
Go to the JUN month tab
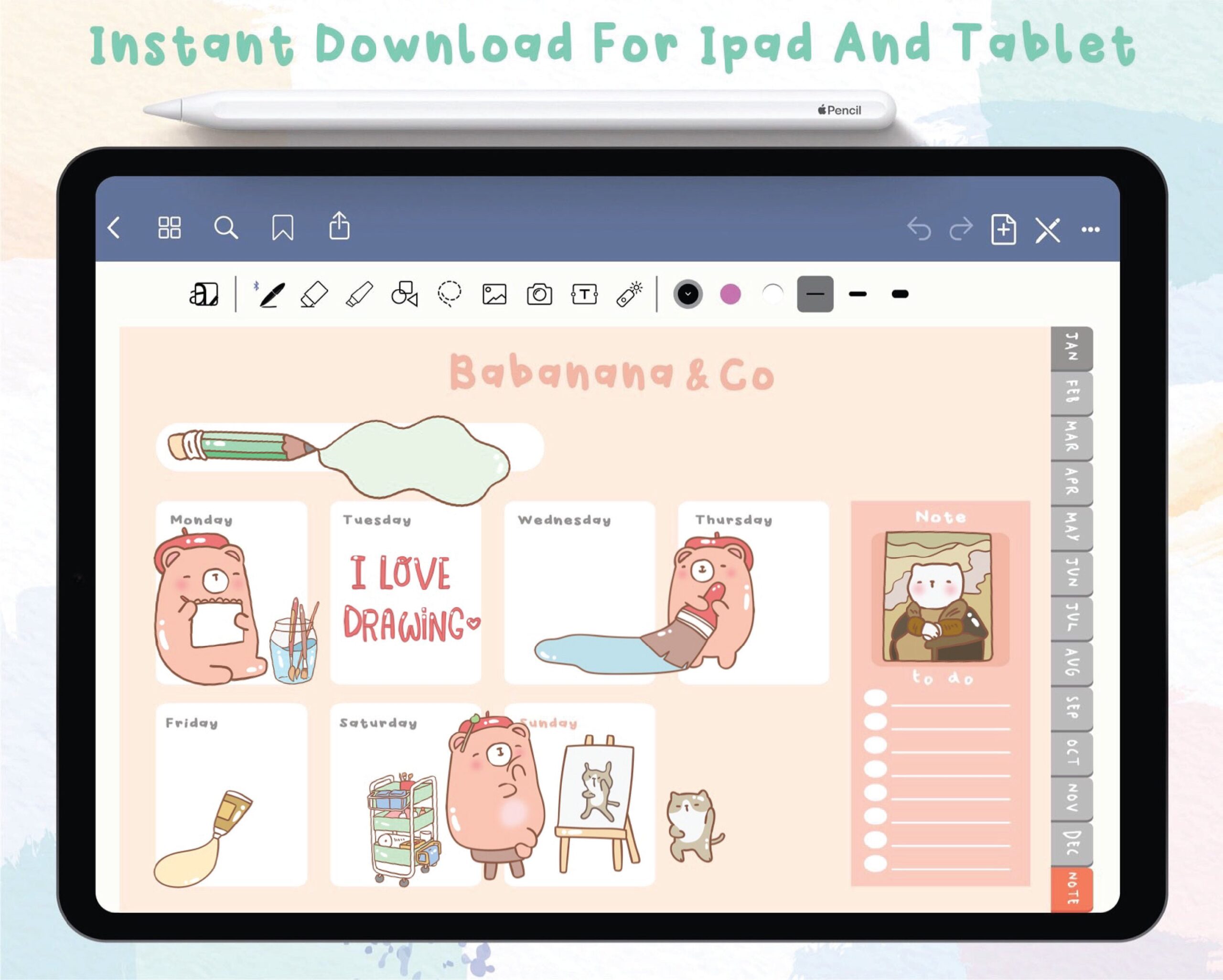pyautogui.click(x=1071, y=574)
